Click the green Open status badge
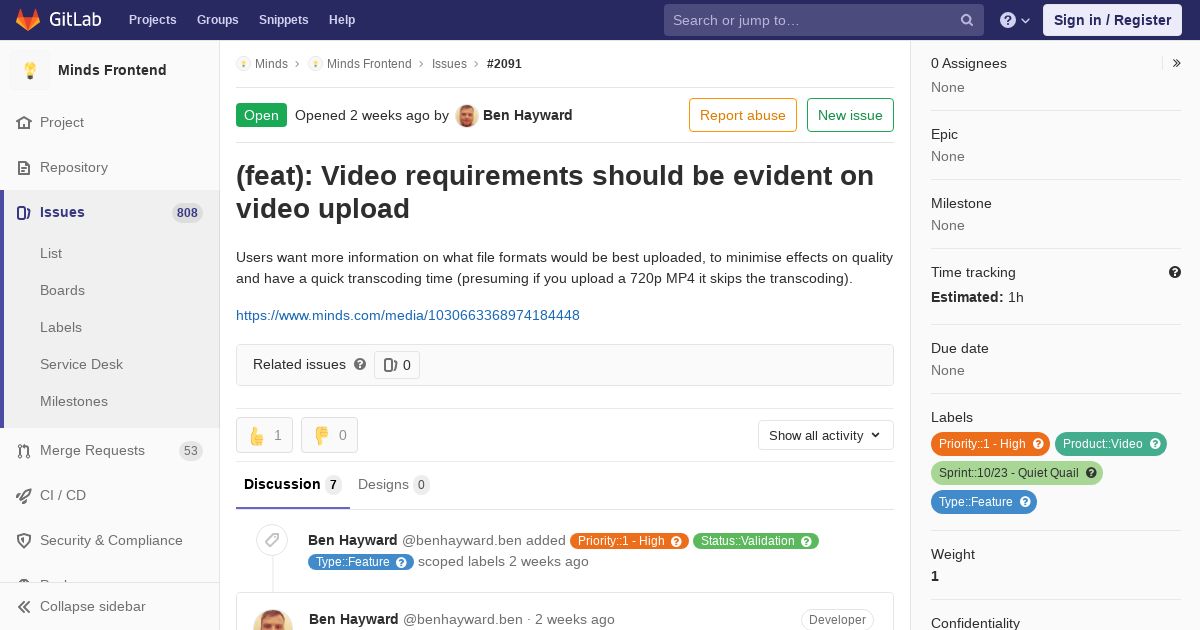 (x=261, y=115)
